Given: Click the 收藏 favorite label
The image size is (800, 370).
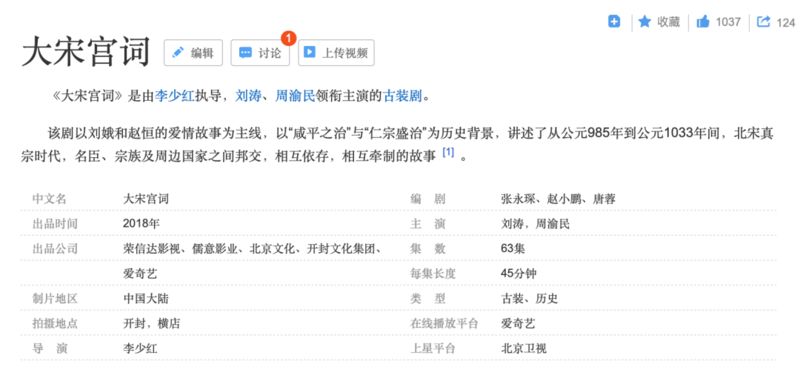Looking at the screenshot, I should (668, 22).
